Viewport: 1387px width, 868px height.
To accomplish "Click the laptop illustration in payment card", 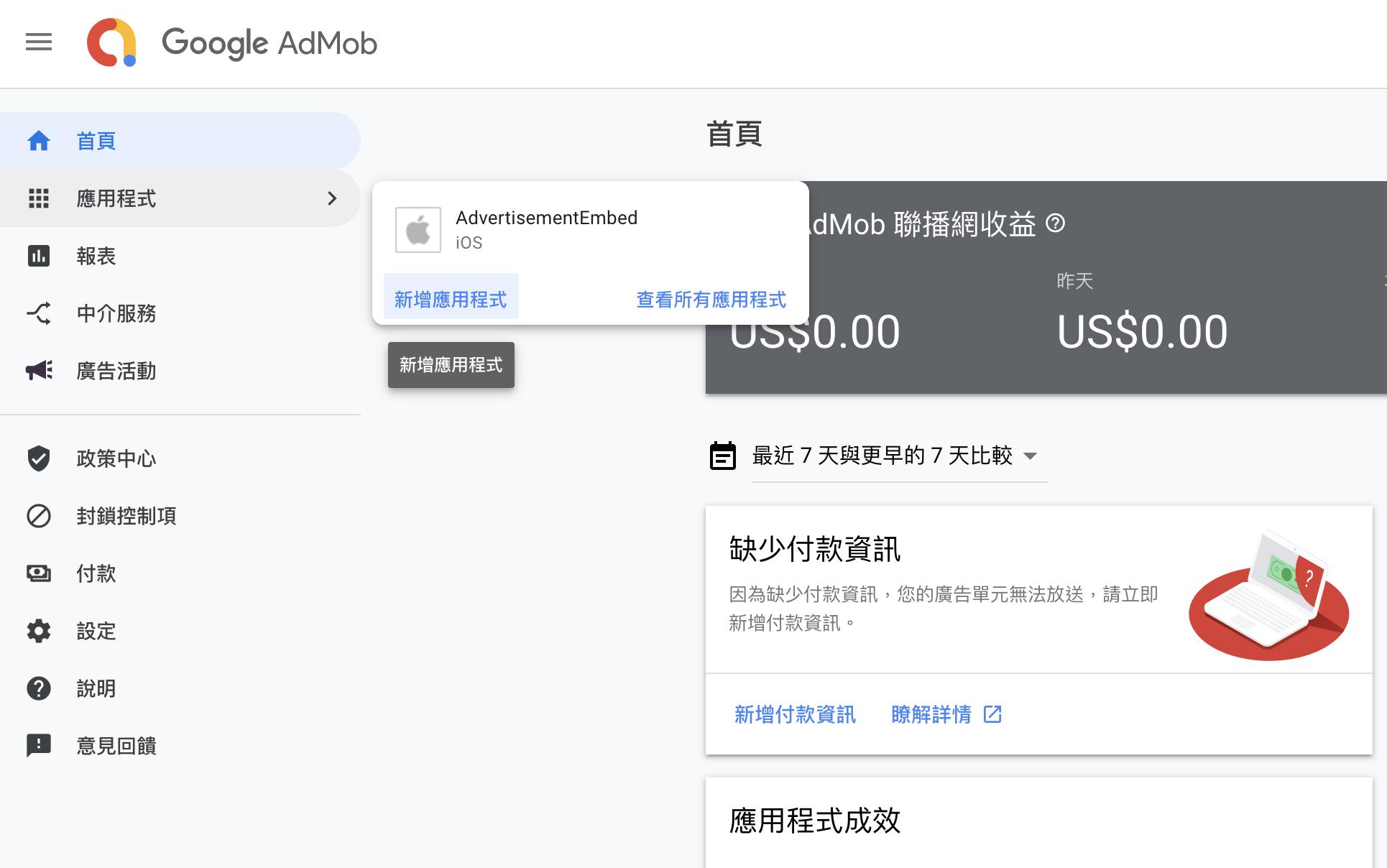I will [x=1269, y=595].
